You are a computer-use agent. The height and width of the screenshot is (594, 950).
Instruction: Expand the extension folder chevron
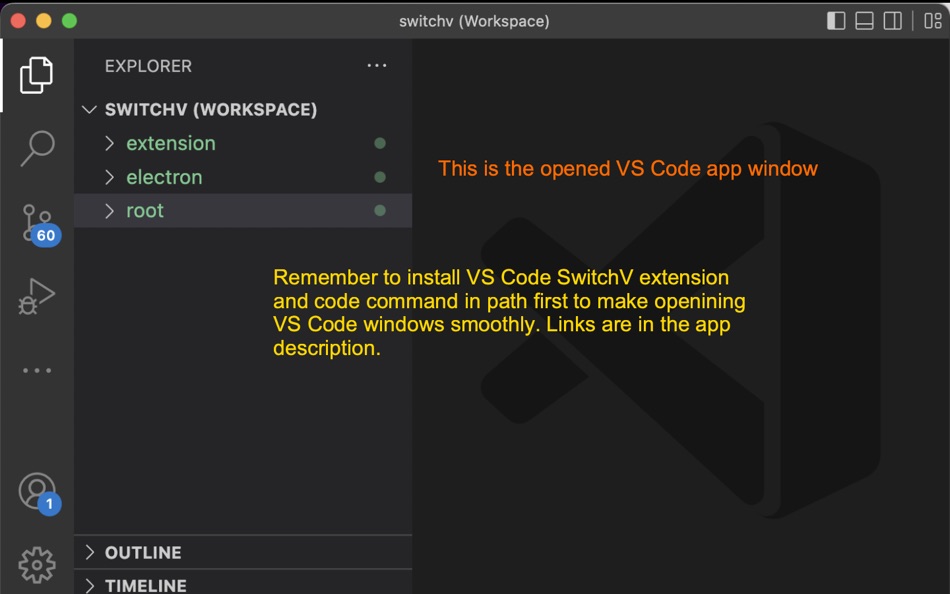click(x=110, y=143)
